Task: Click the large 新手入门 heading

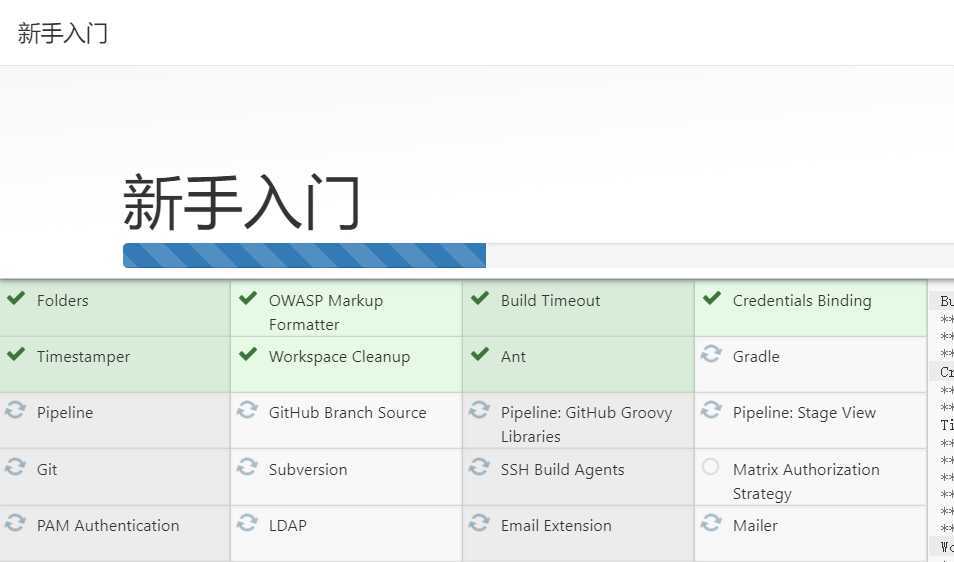Action: coord(242,202)
